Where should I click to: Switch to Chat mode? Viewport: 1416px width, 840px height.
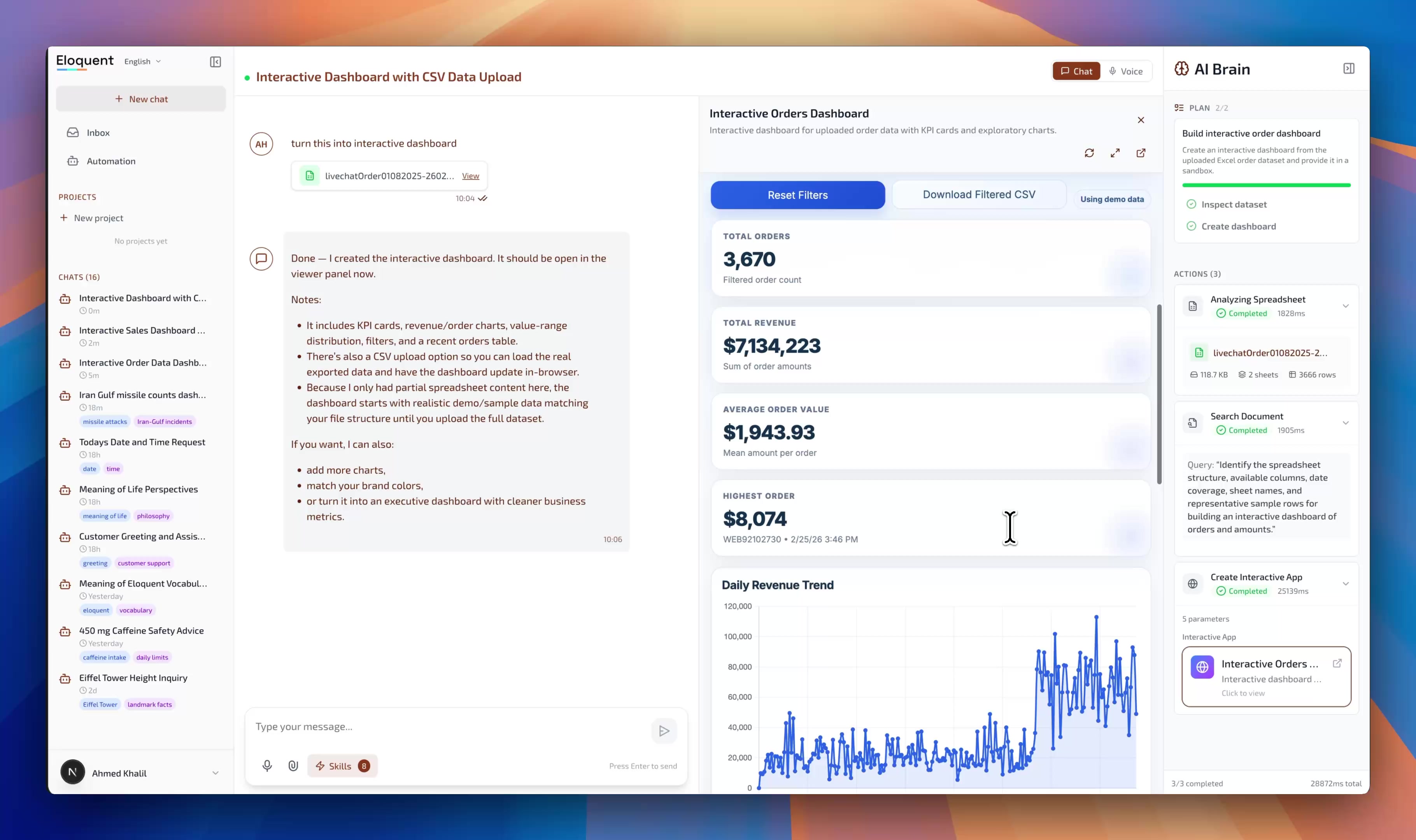tap(1076, 71)
